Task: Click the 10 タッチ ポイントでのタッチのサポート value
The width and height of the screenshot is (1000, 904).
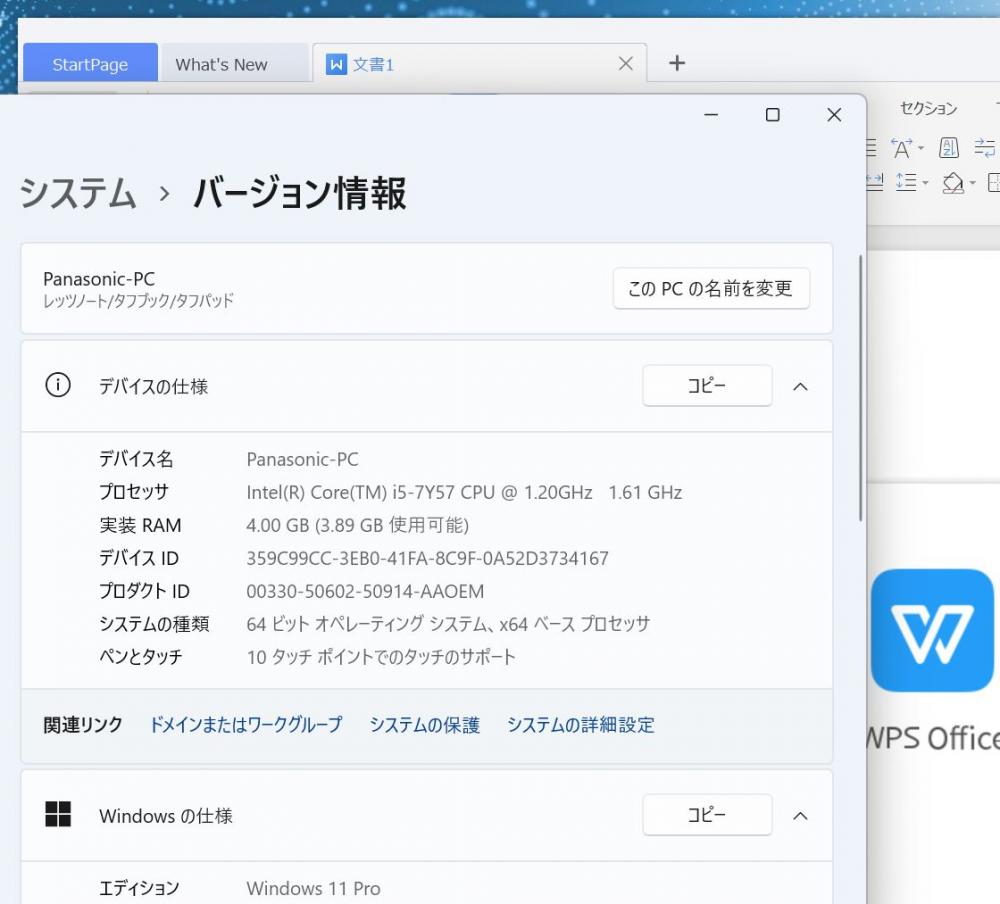Action: click(381, 657)
